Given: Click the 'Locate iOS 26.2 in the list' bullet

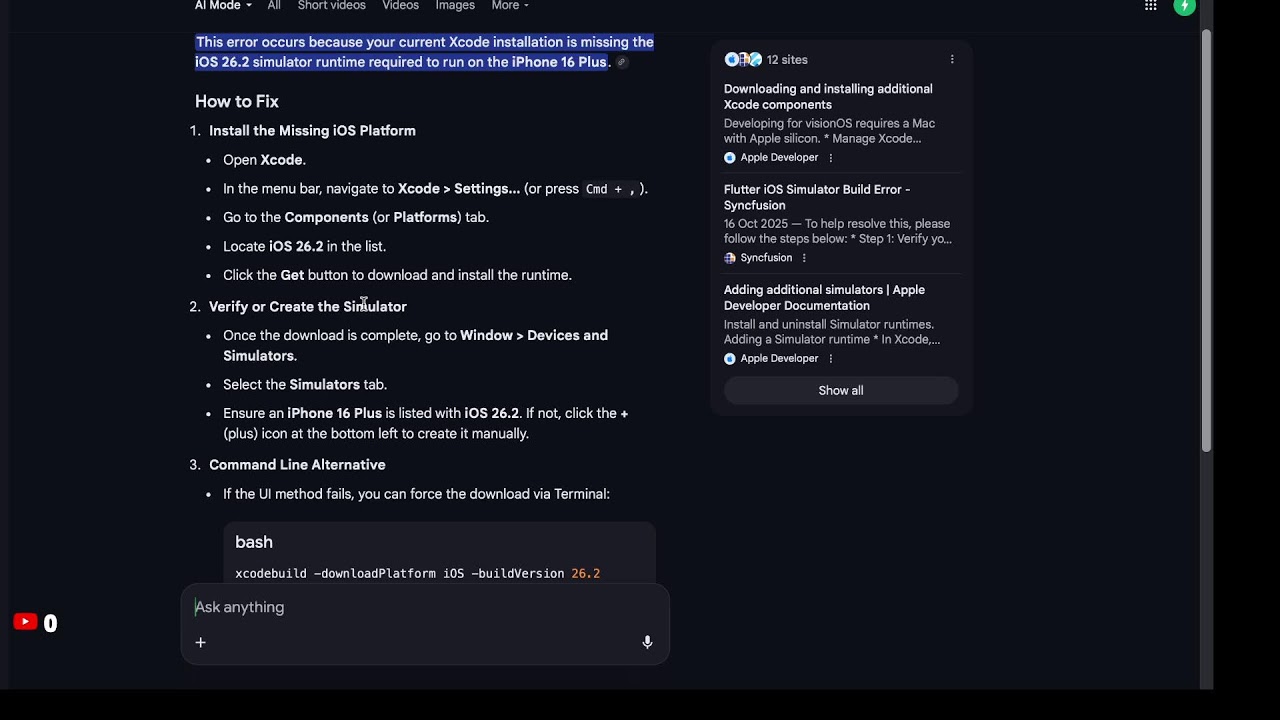Looking at the screenshot, I should coord(304,246).
